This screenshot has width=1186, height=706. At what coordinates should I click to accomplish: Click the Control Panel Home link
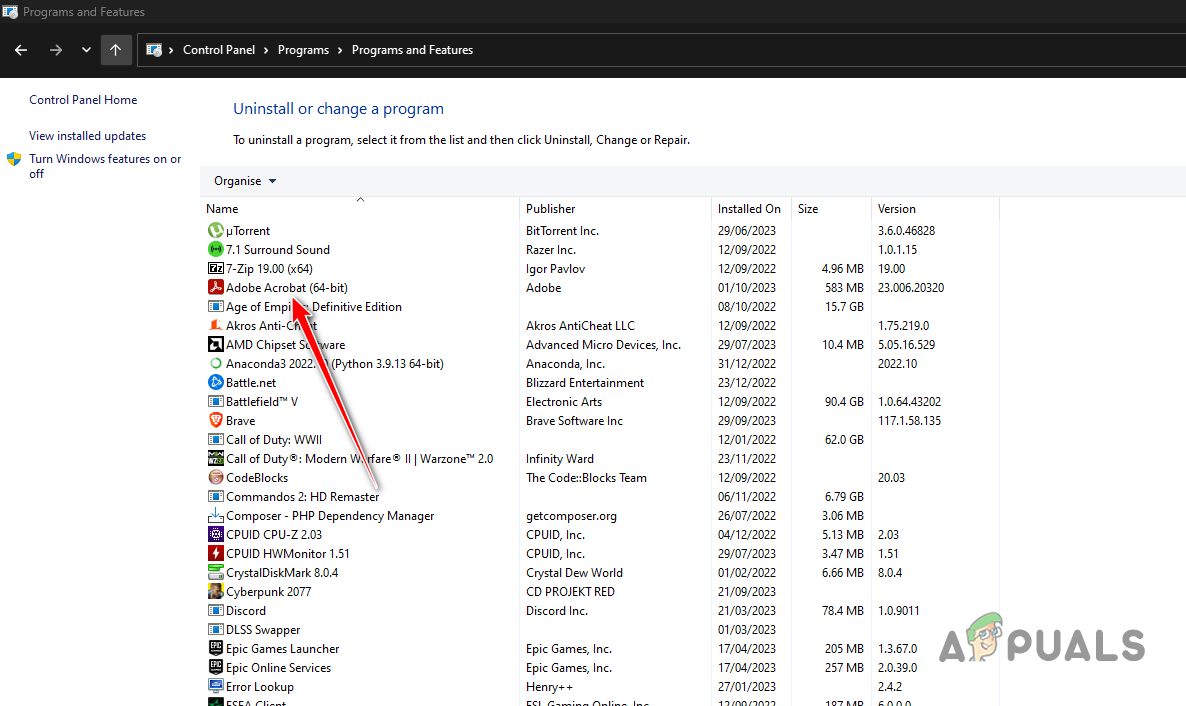pyautogui.click(x=82, y=99)
